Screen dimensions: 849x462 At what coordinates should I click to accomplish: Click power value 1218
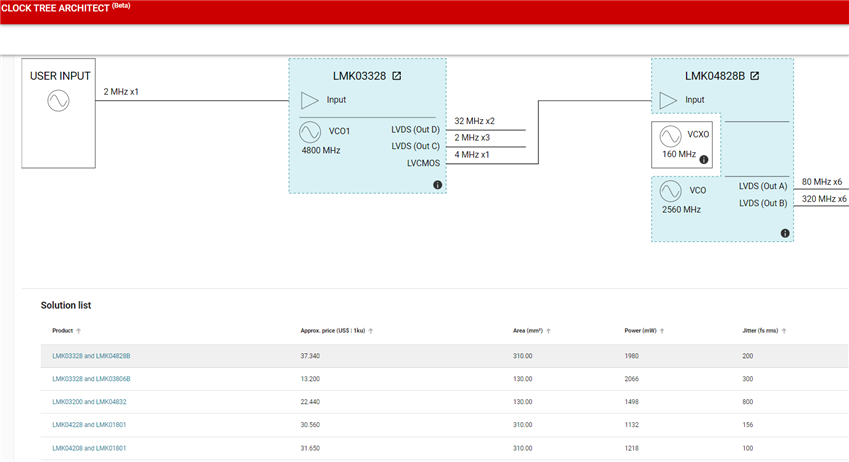[x=631, y=448]
